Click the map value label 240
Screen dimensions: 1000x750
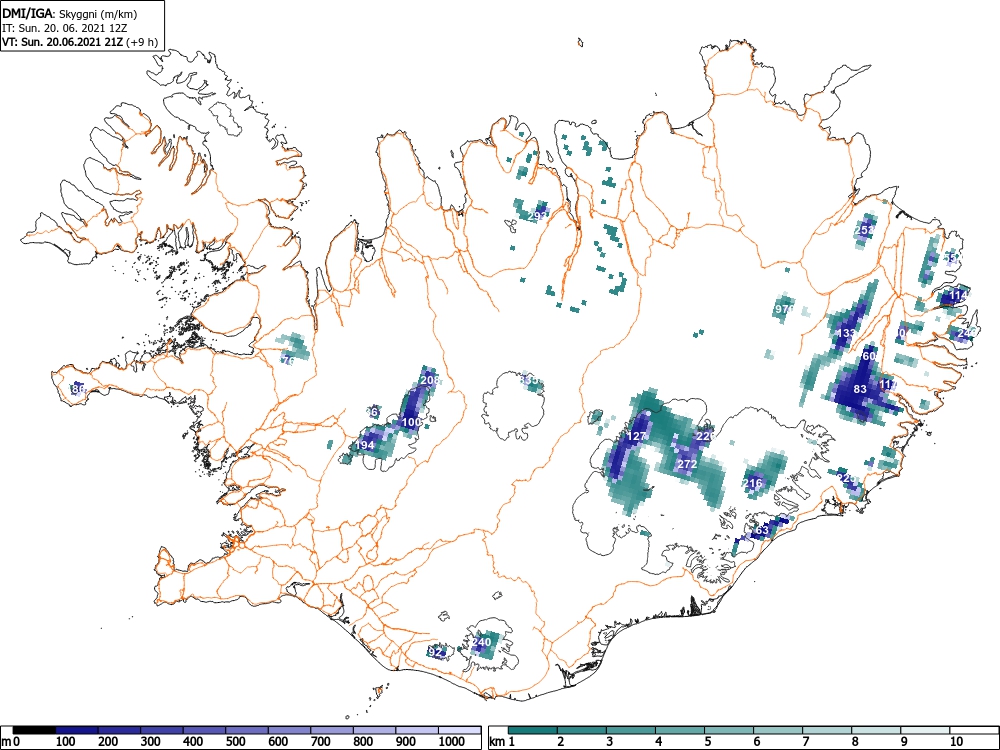(x=482, y=642)
